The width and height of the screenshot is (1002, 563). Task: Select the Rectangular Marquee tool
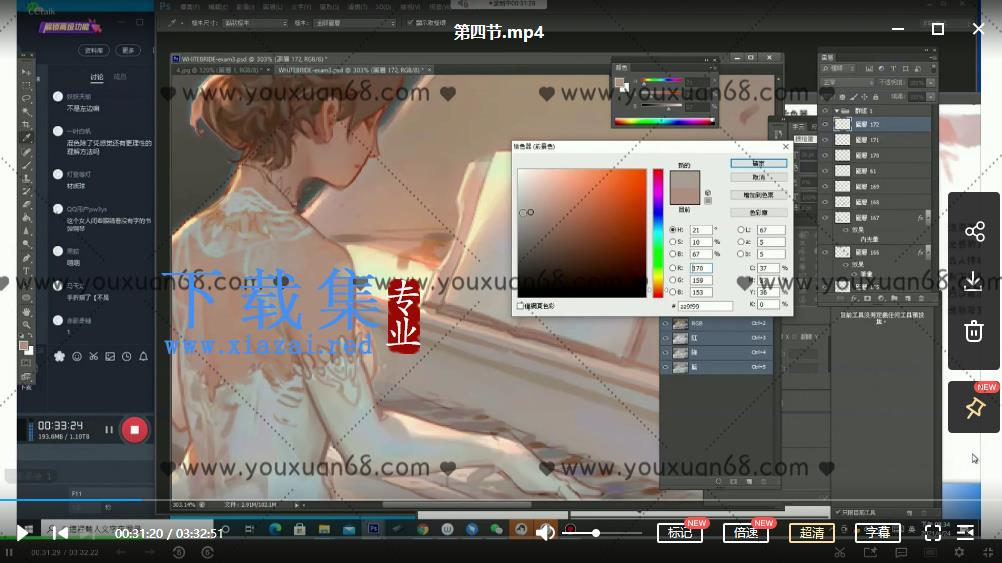coord(26,85)
